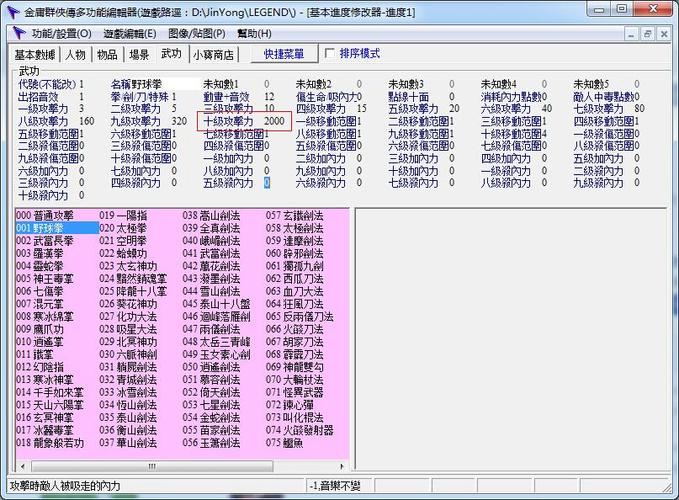Switch to the 人物 tab
This screenshot has height=500, width=679.
[x=75, y=55]
